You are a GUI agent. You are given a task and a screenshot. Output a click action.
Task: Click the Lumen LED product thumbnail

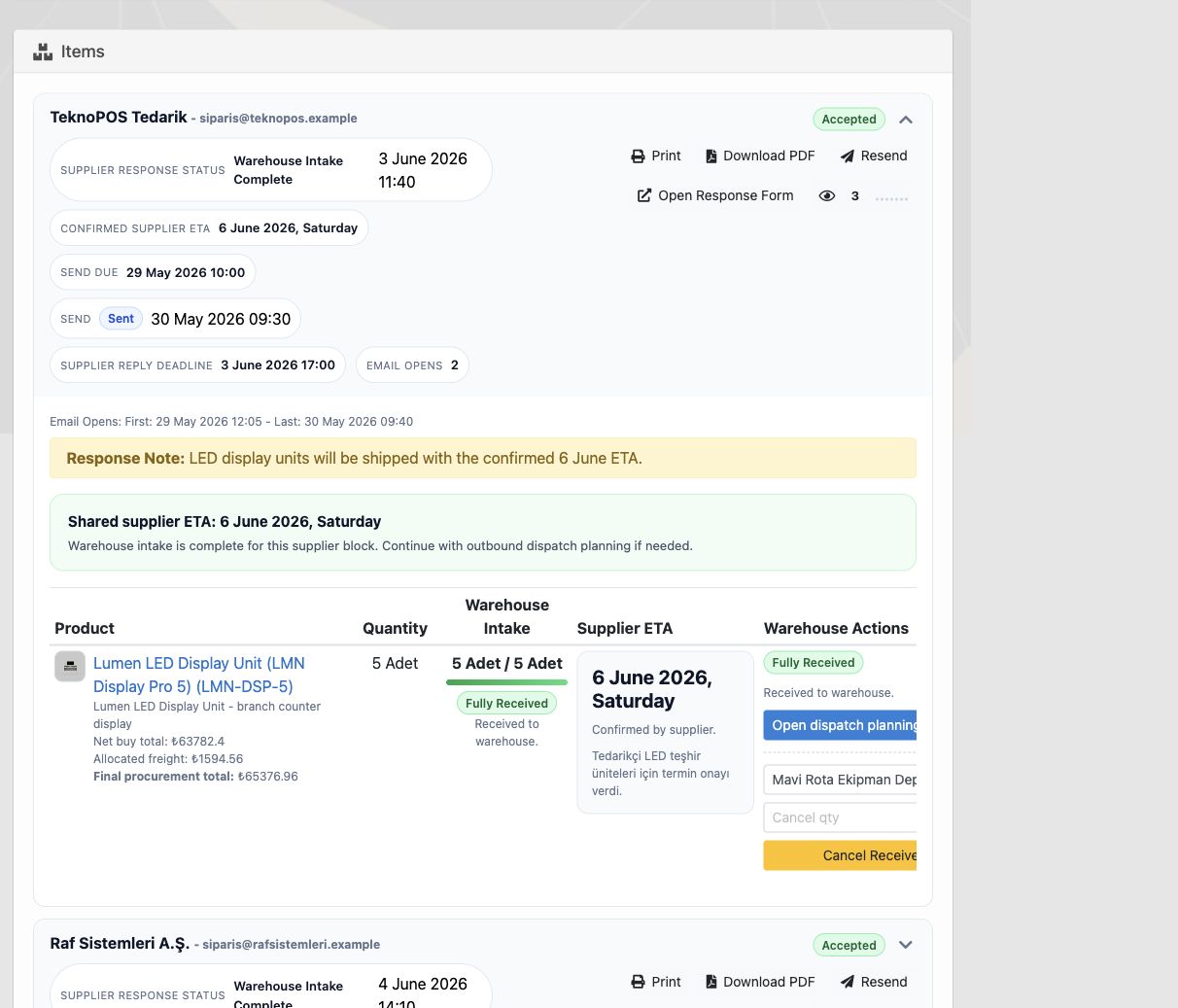[x=70, y=666]
